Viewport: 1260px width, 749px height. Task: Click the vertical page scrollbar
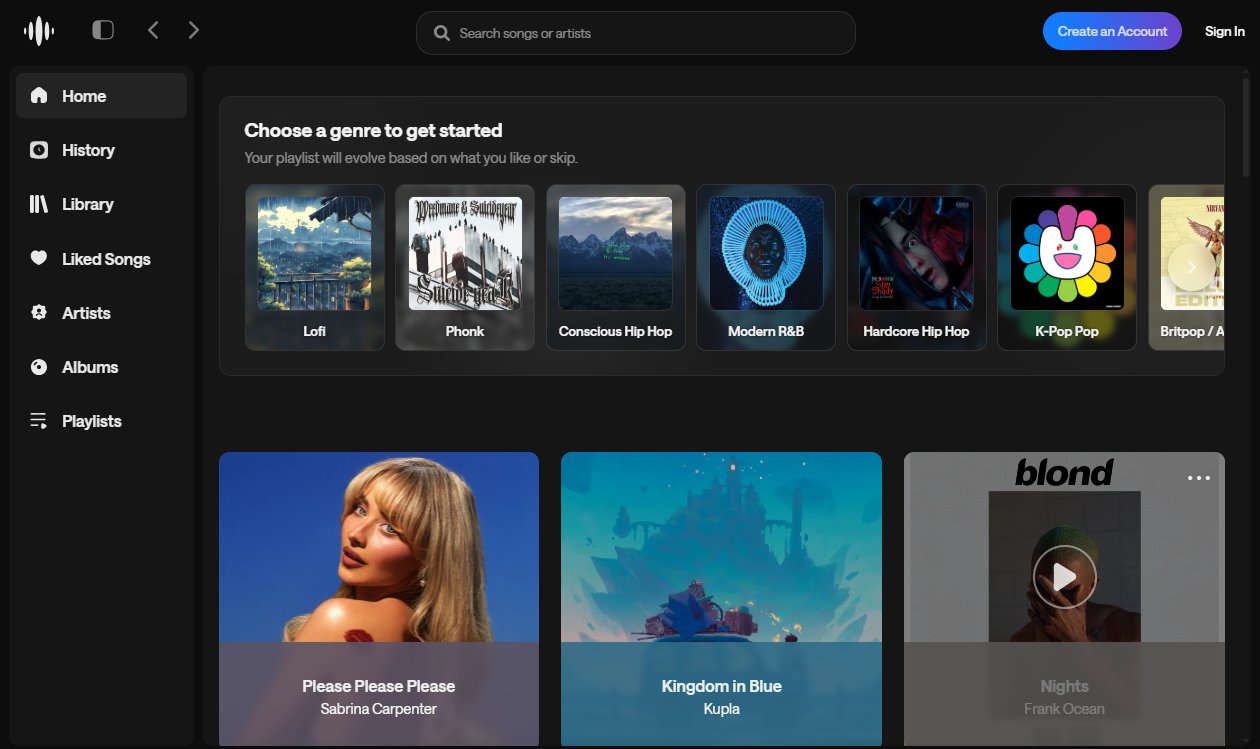[x=1245, y=125]
